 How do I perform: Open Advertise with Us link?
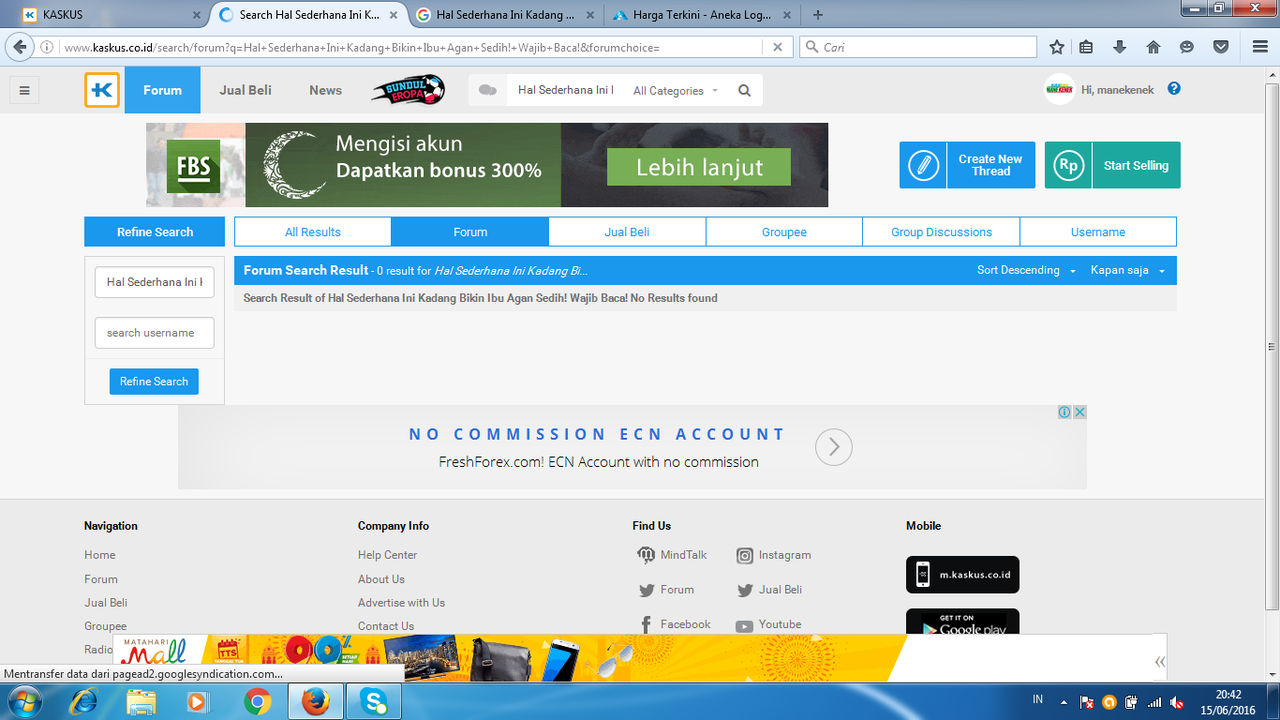pyautogui.click(x=401, y=603)
